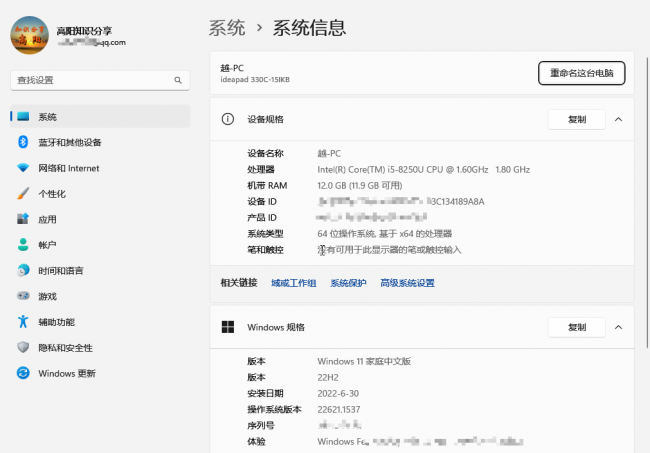
Task: Open the 蓝牙和其他设备 settings page
Action: [x=100, y=142]
